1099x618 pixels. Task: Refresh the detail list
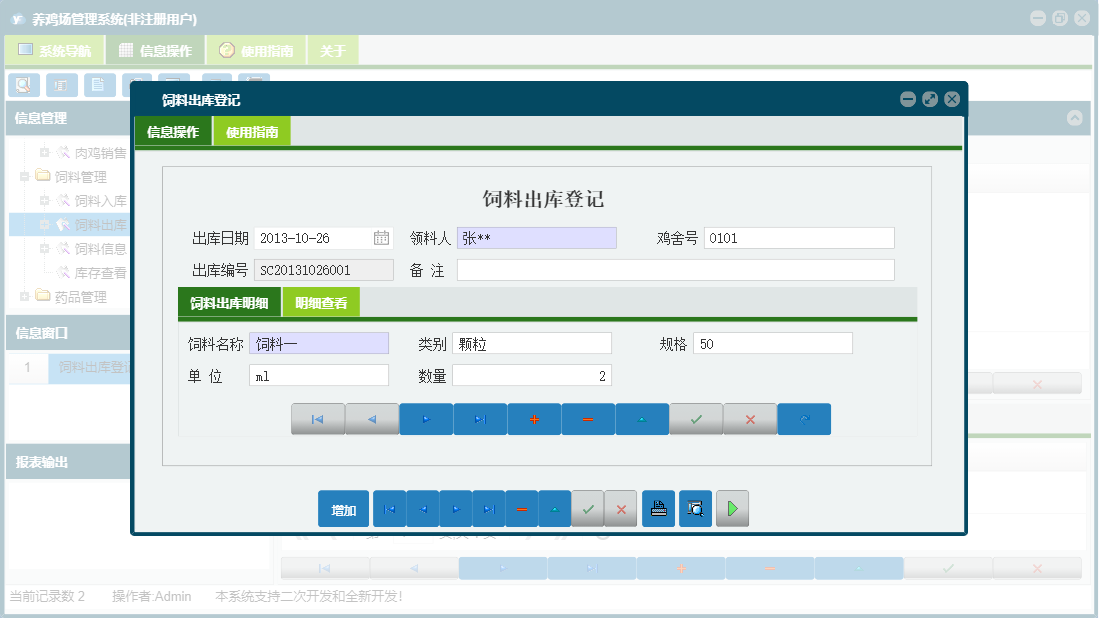tap(804, 419)
